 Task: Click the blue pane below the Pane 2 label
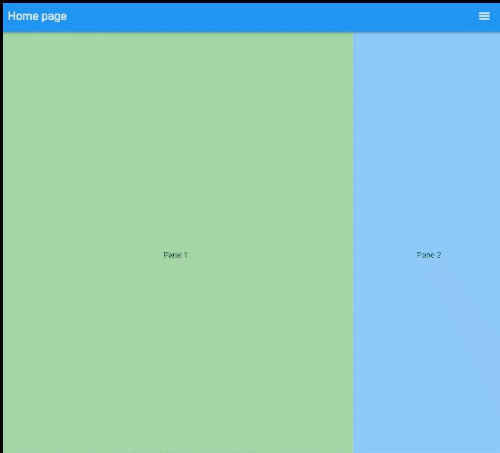coord(427,357)
